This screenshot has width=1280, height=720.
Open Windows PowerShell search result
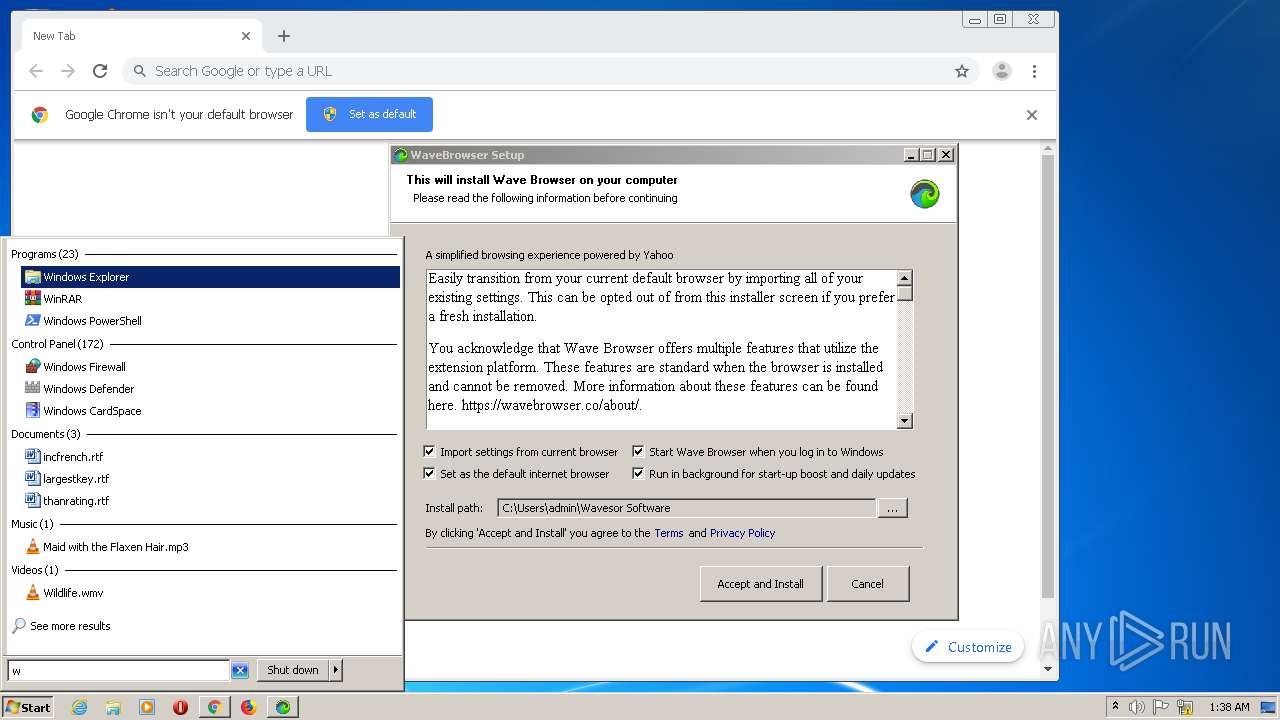pyautogui.click(x=210, y=321)
